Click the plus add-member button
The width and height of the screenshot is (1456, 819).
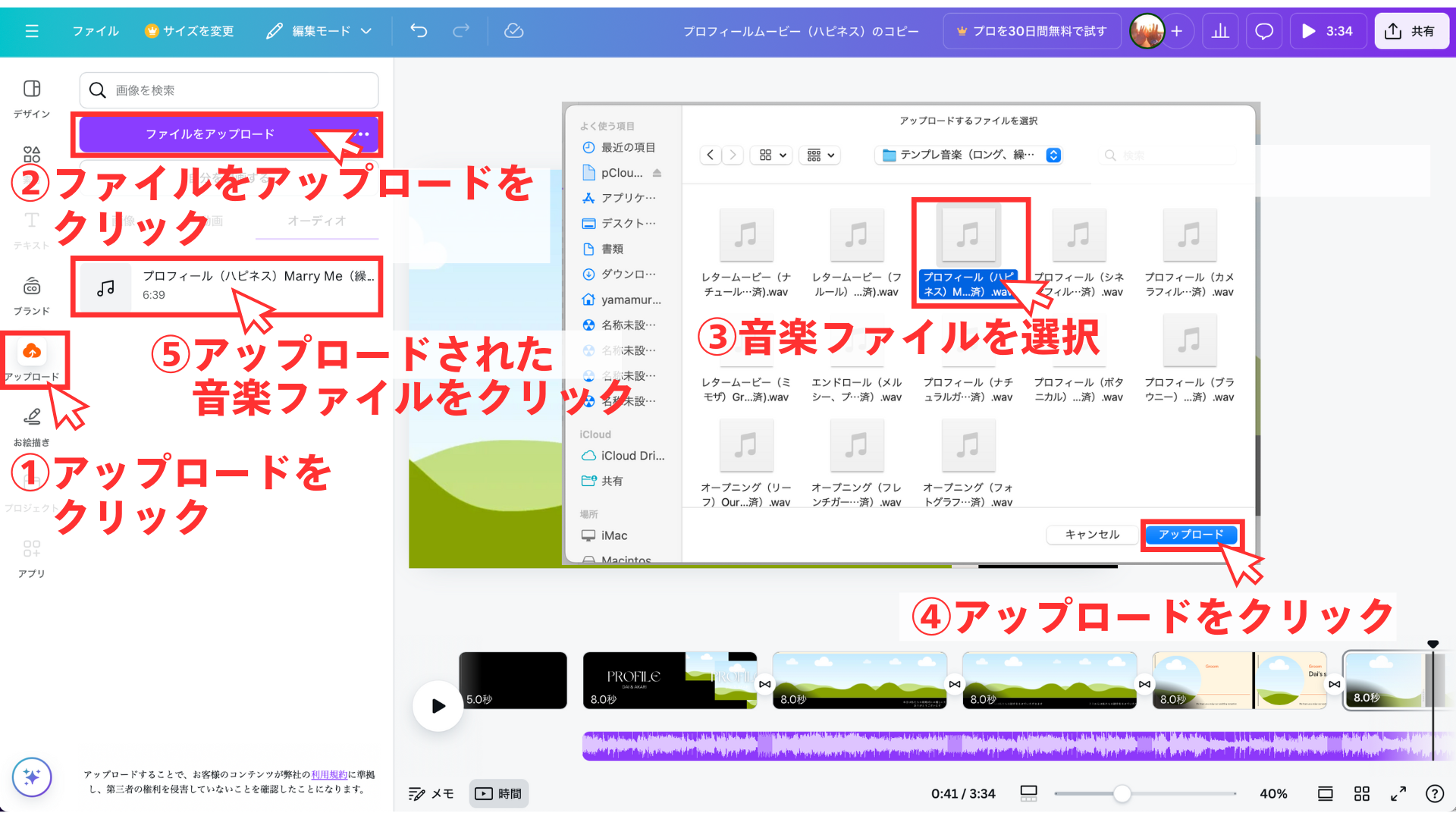click(1177, 31)
